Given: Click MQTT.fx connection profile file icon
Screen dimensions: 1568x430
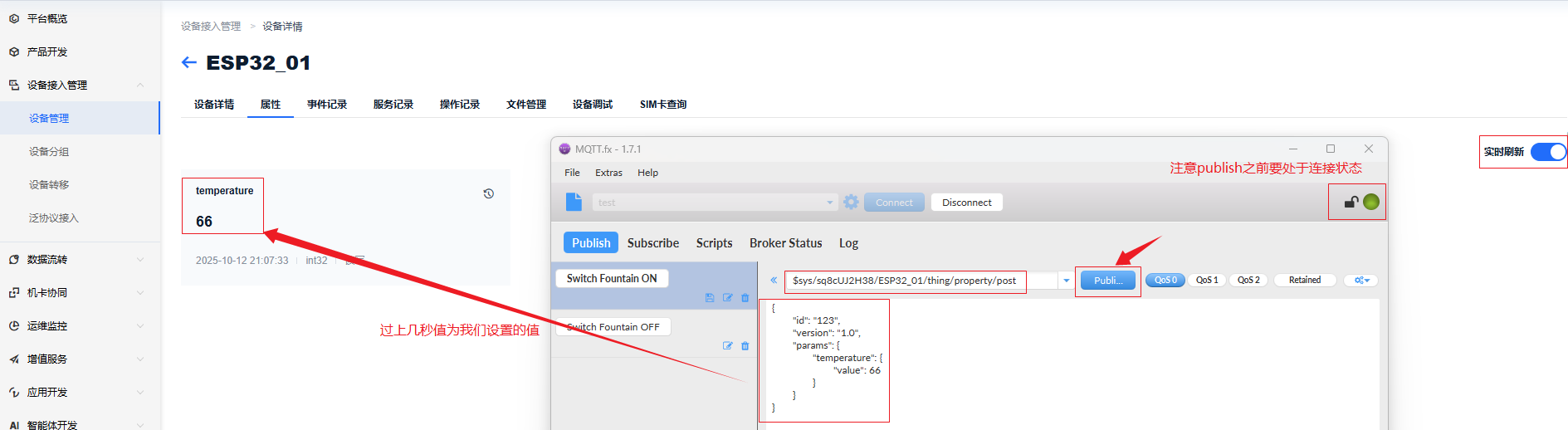Looking at the screenshot, I should (574, 202).
